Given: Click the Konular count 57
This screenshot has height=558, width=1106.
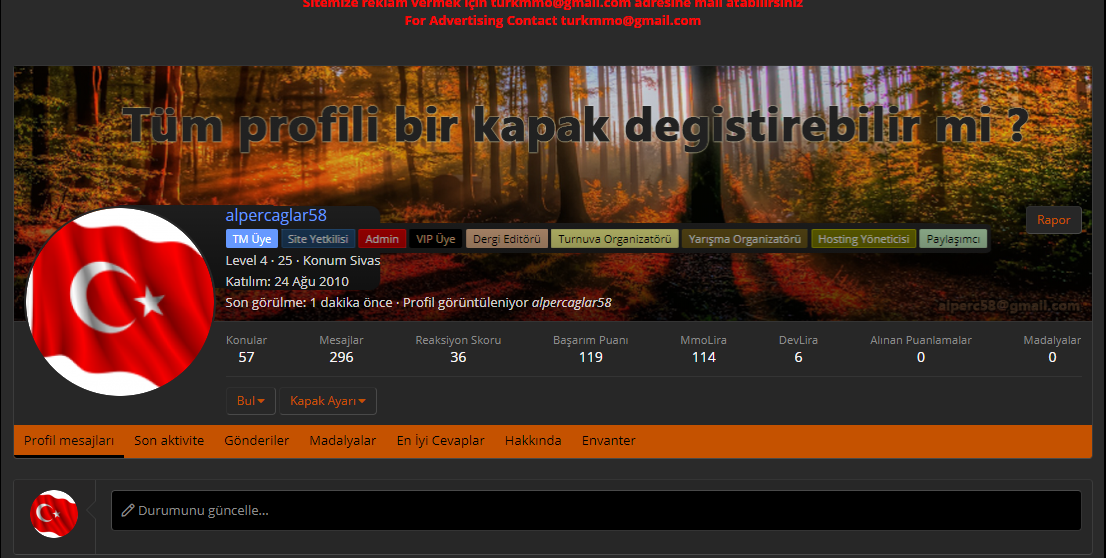Looking at the screenshot, I should [x=246, y=357].
